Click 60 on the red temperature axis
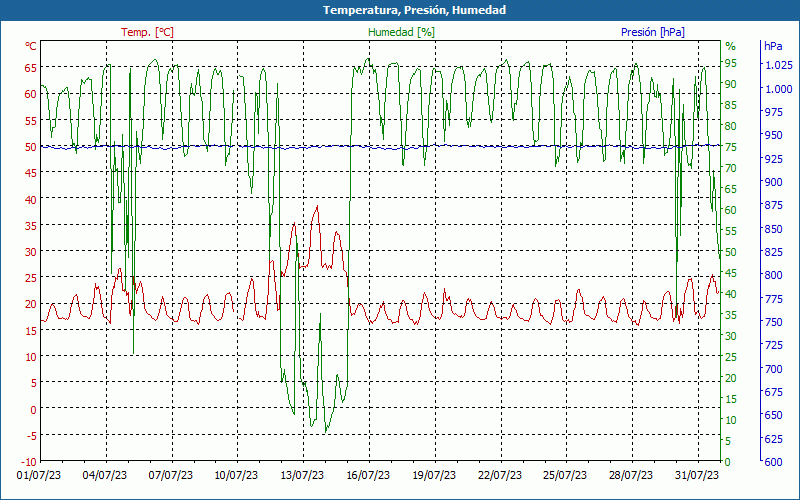 tap(31, 94)
